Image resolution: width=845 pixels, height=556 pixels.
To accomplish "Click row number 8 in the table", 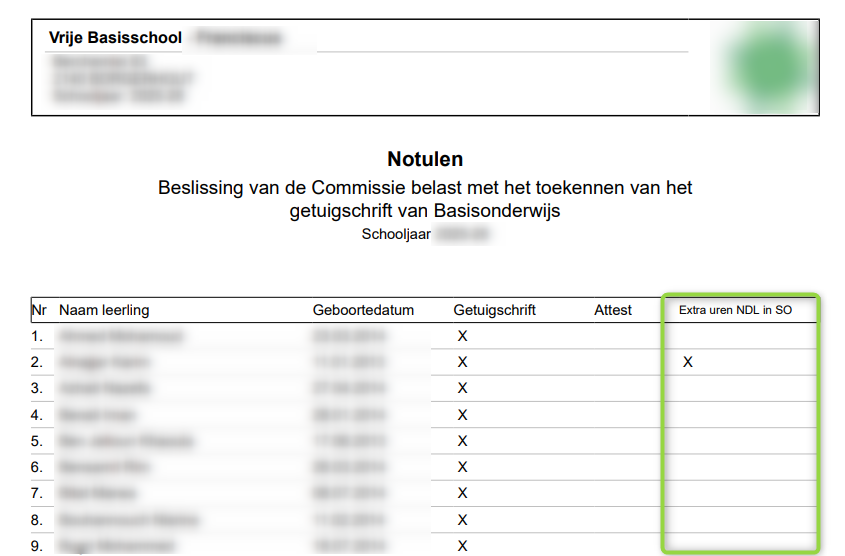I will tap(38, 520).
